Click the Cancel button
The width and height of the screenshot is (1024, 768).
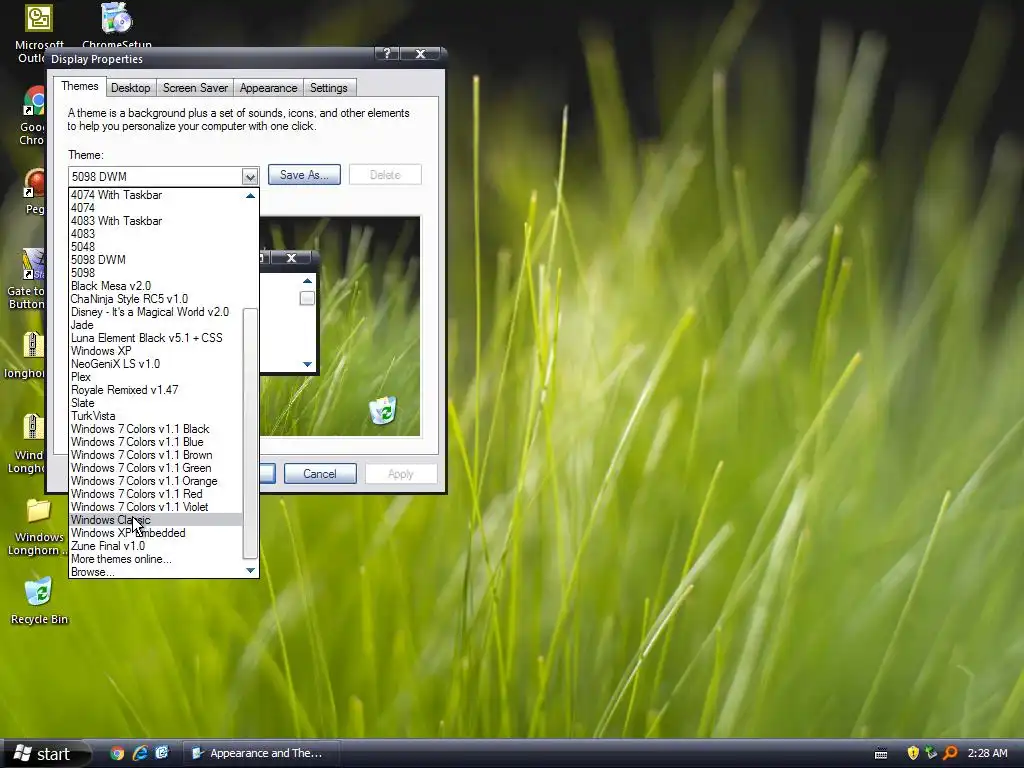point(320,473)
